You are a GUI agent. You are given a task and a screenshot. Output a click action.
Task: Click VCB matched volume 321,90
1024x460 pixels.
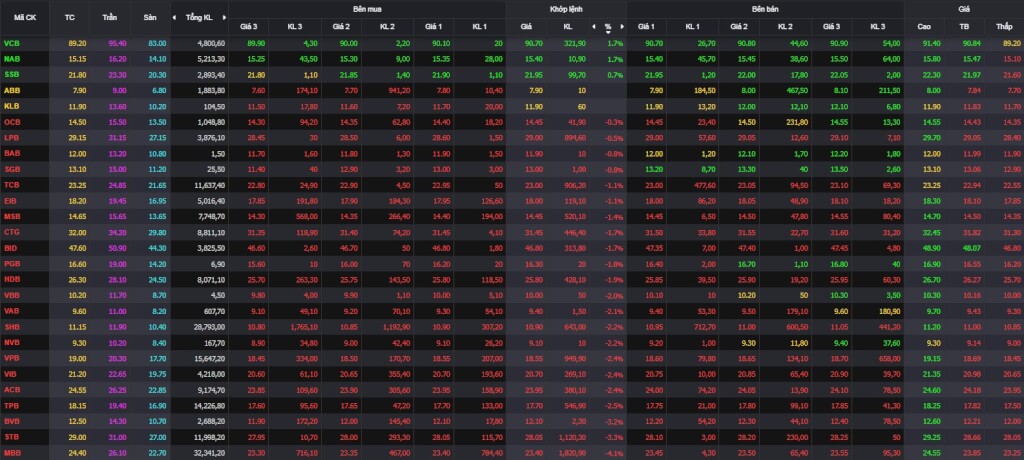point(575,43)
